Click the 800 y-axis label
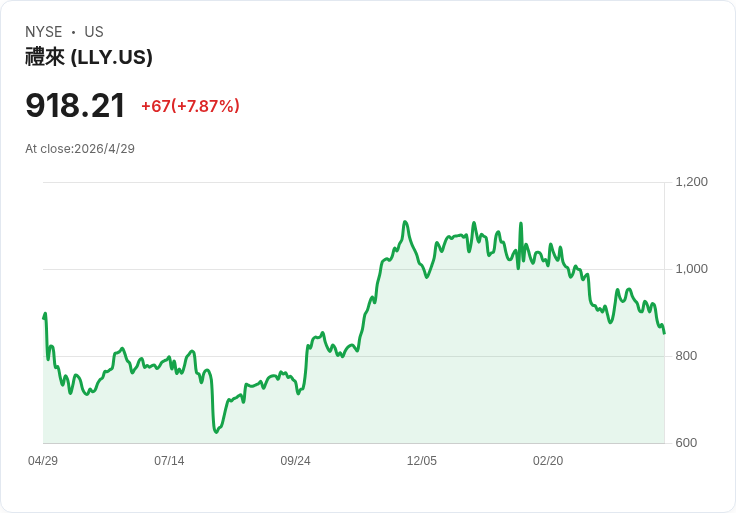Viewport: 736px width, 513px height. (686, 356)
